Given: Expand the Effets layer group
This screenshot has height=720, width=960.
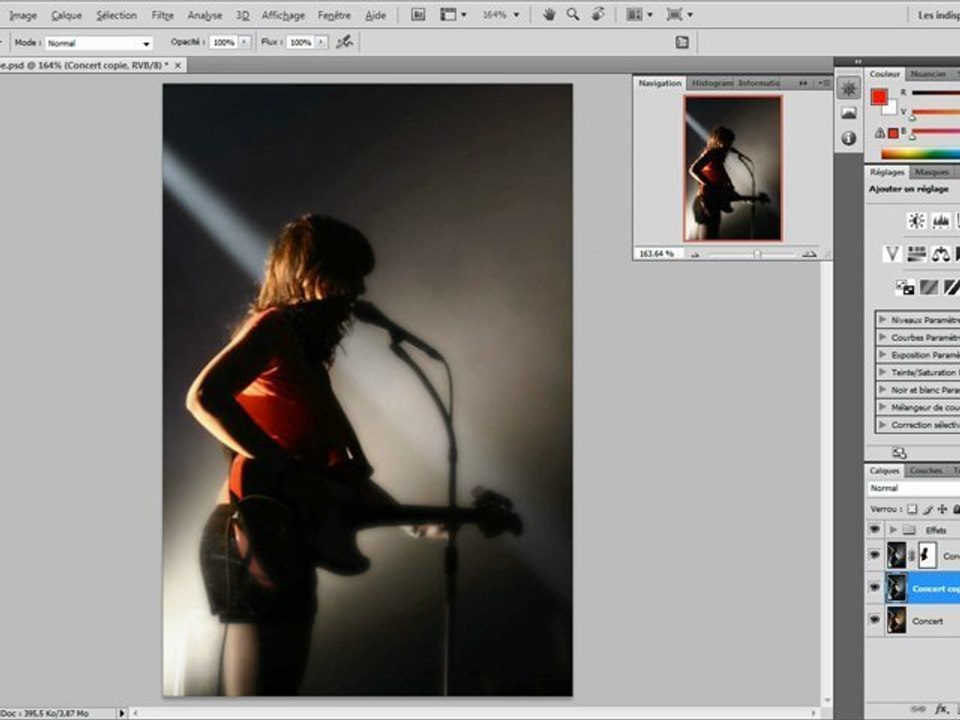Looking at the screenshot, I should pyautogui.click(x=893, y=530).
